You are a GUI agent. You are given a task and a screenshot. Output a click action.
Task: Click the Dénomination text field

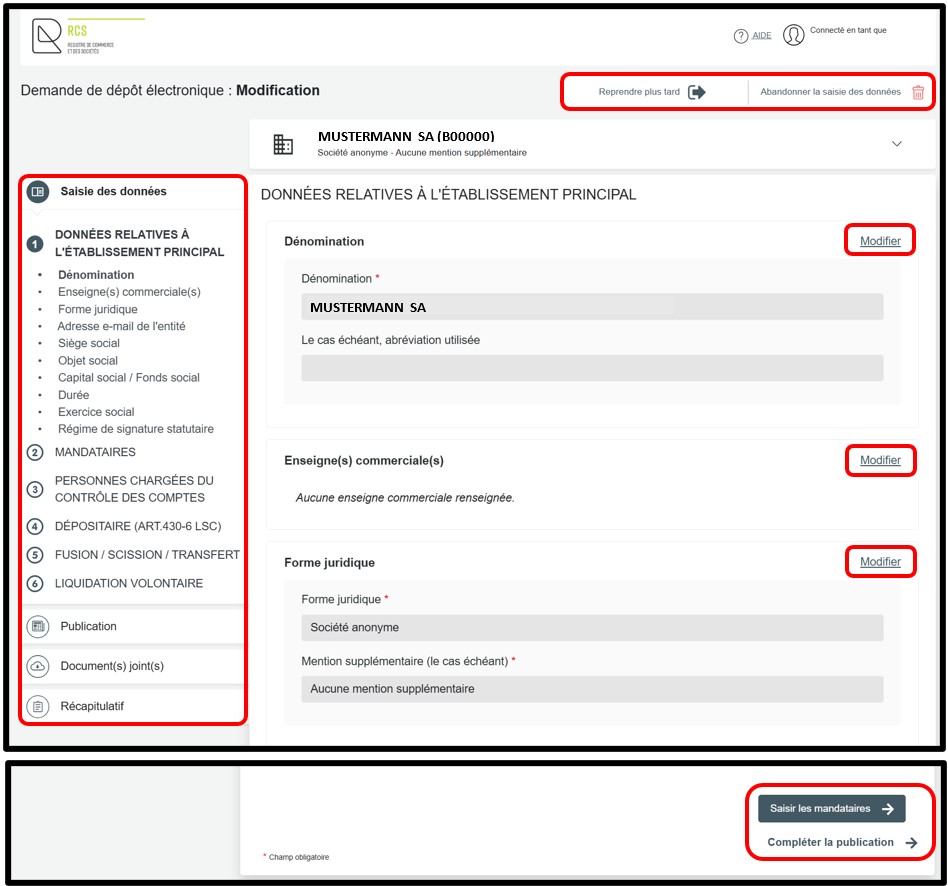point(592,308)
